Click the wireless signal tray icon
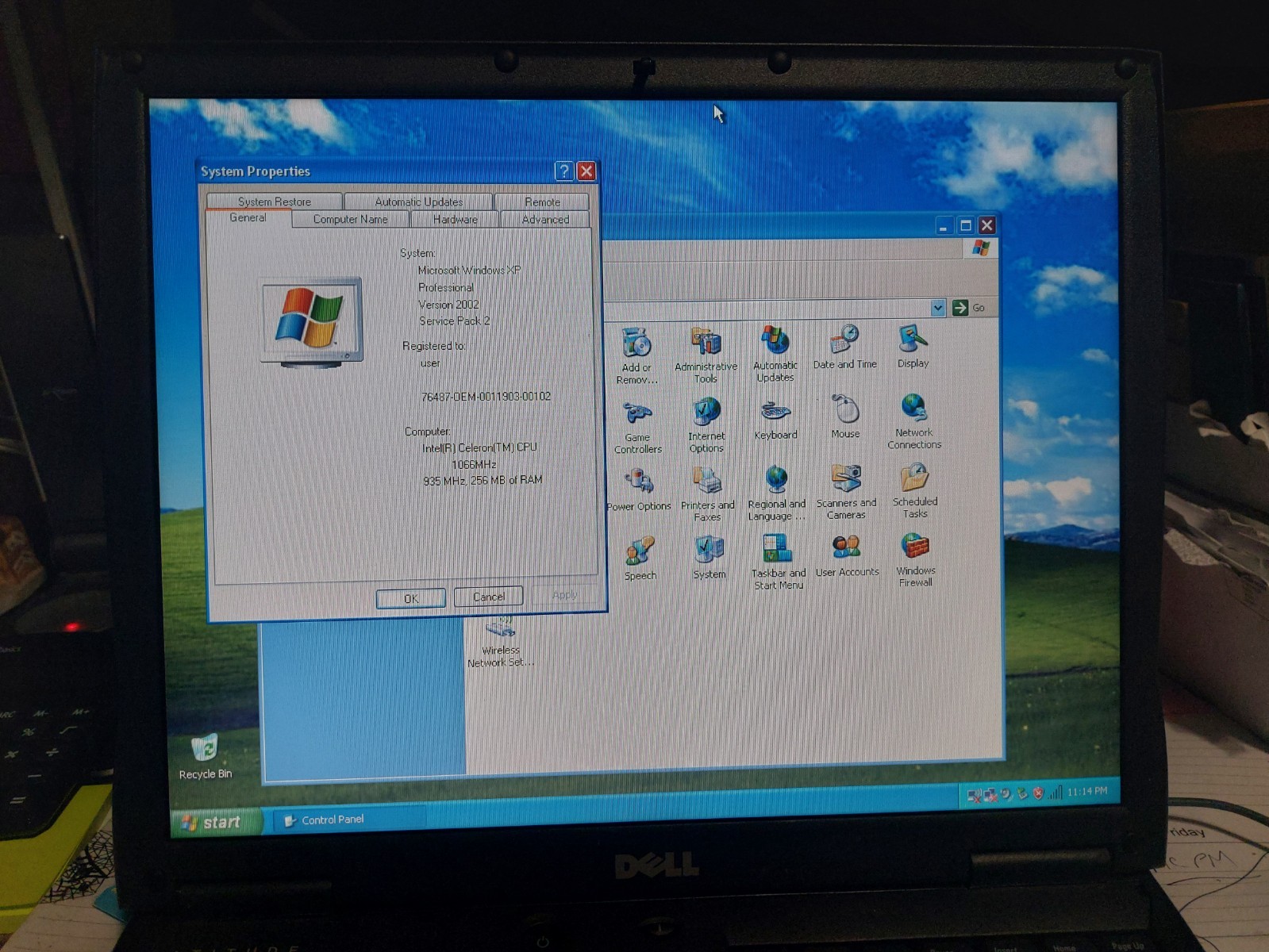Screen dimensions: 1269x952 coord(1055,792)
